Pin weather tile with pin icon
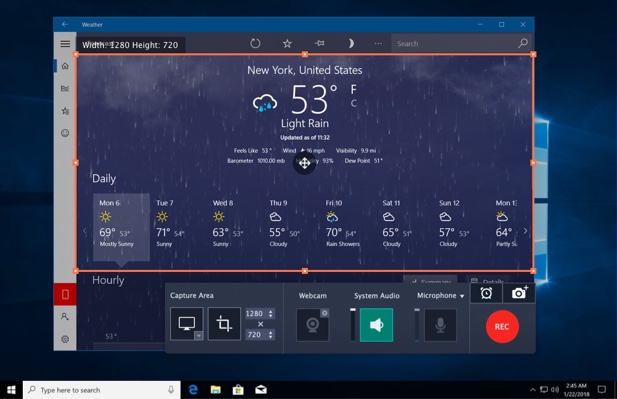The image size is (617, 399). tap(319, 43)
